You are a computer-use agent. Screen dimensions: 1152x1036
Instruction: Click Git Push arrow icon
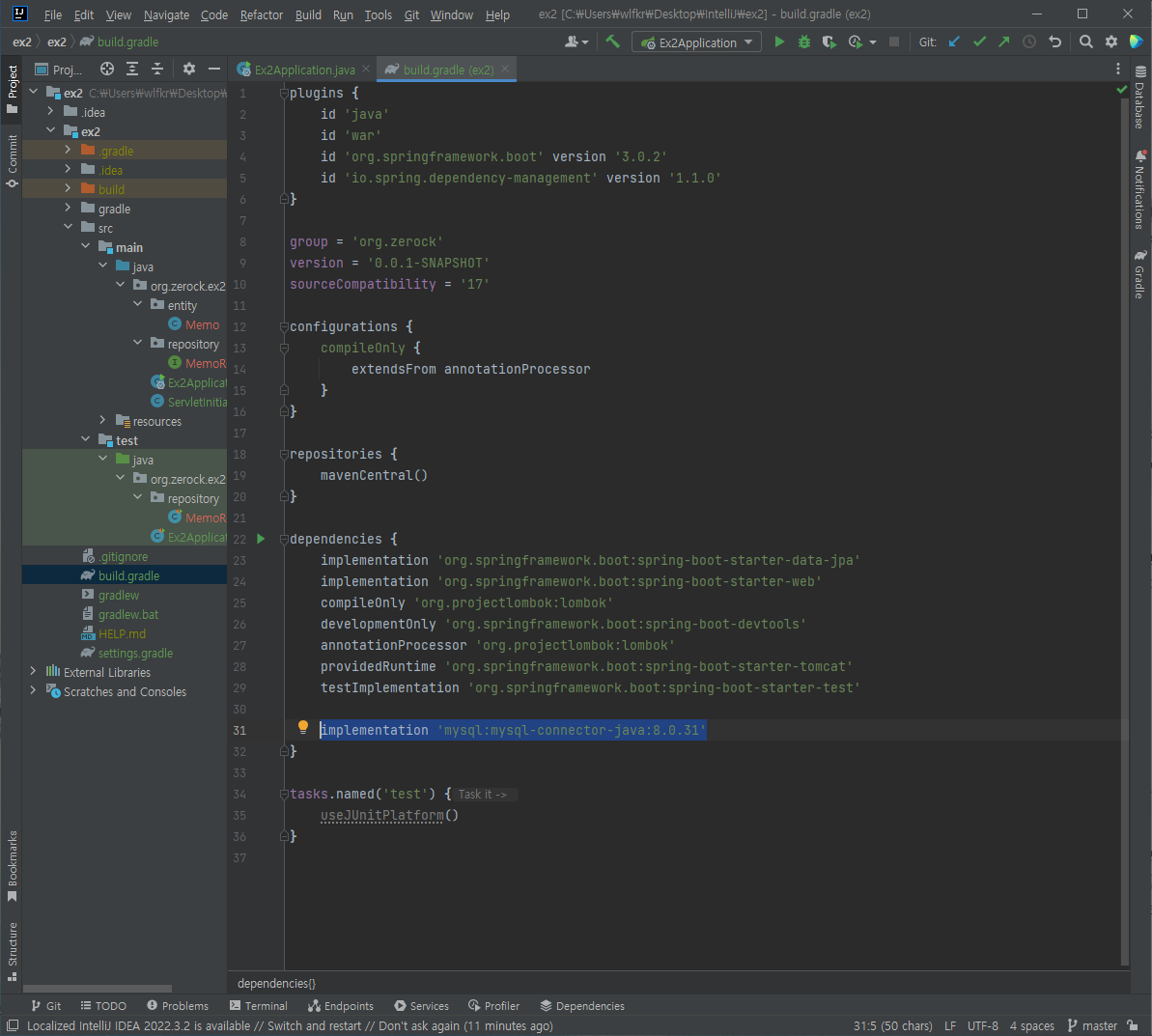coord(1003,42)
